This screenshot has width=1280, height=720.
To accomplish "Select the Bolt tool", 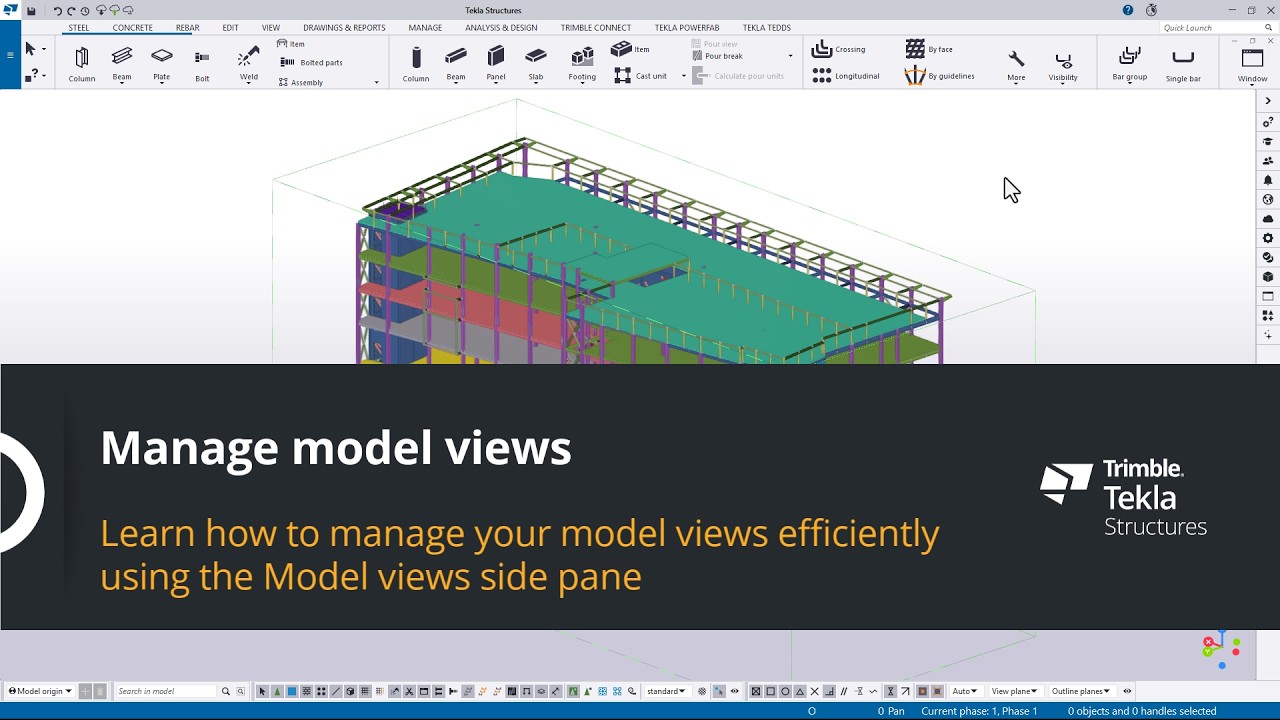I will (x=202, y=64).
